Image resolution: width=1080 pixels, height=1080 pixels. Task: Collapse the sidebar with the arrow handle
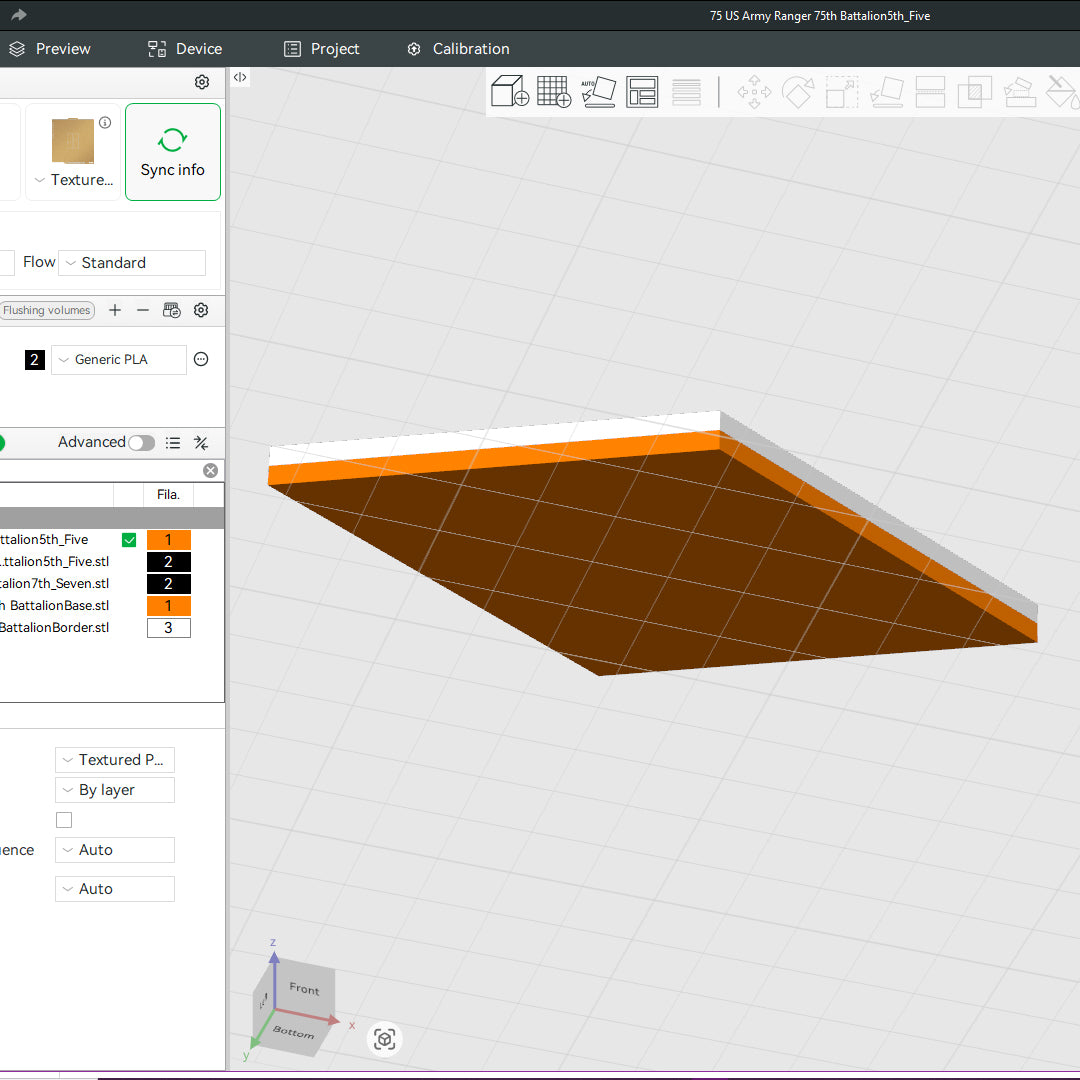(240, 77)
